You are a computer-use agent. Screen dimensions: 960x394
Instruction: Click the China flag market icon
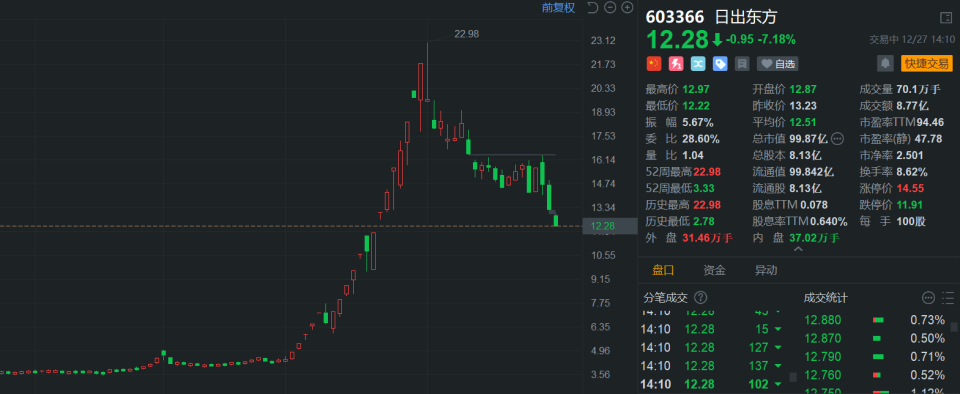(654, 64)
